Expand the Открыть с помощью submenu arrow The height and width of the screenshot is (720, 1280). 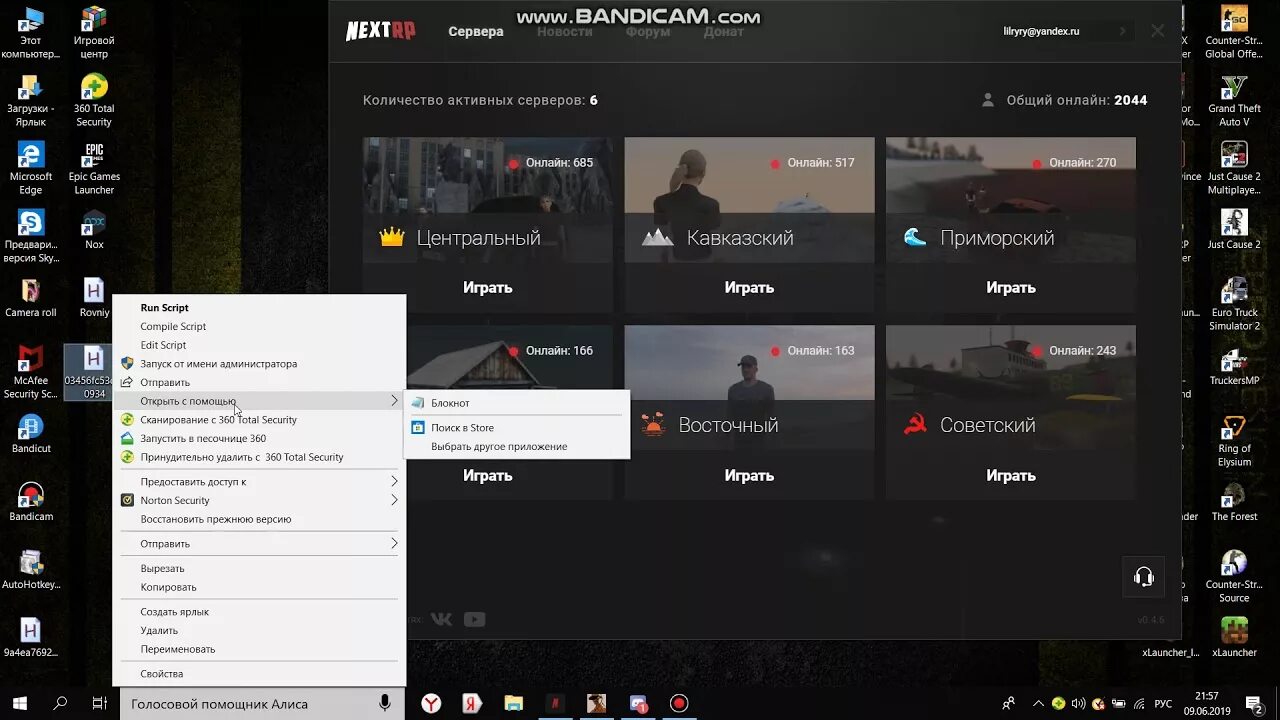394,401
